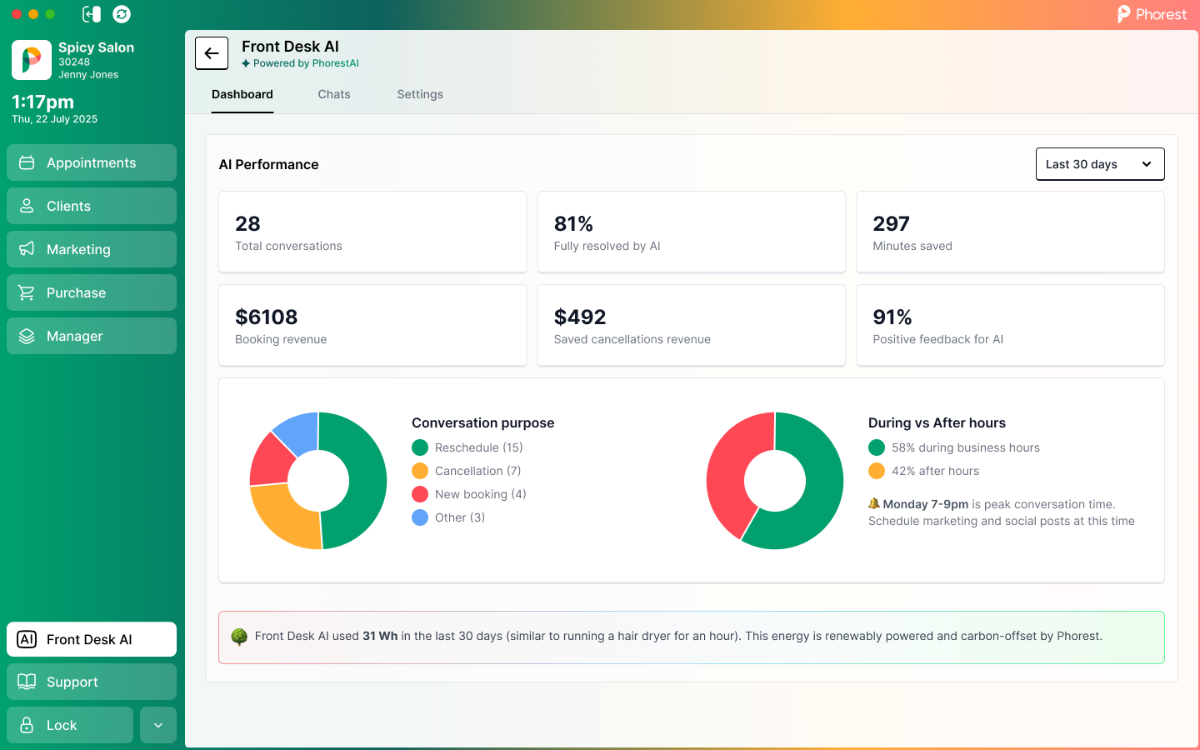Click the 1:17pm clock display
The image size is (1200, 750).
point(43,102)
